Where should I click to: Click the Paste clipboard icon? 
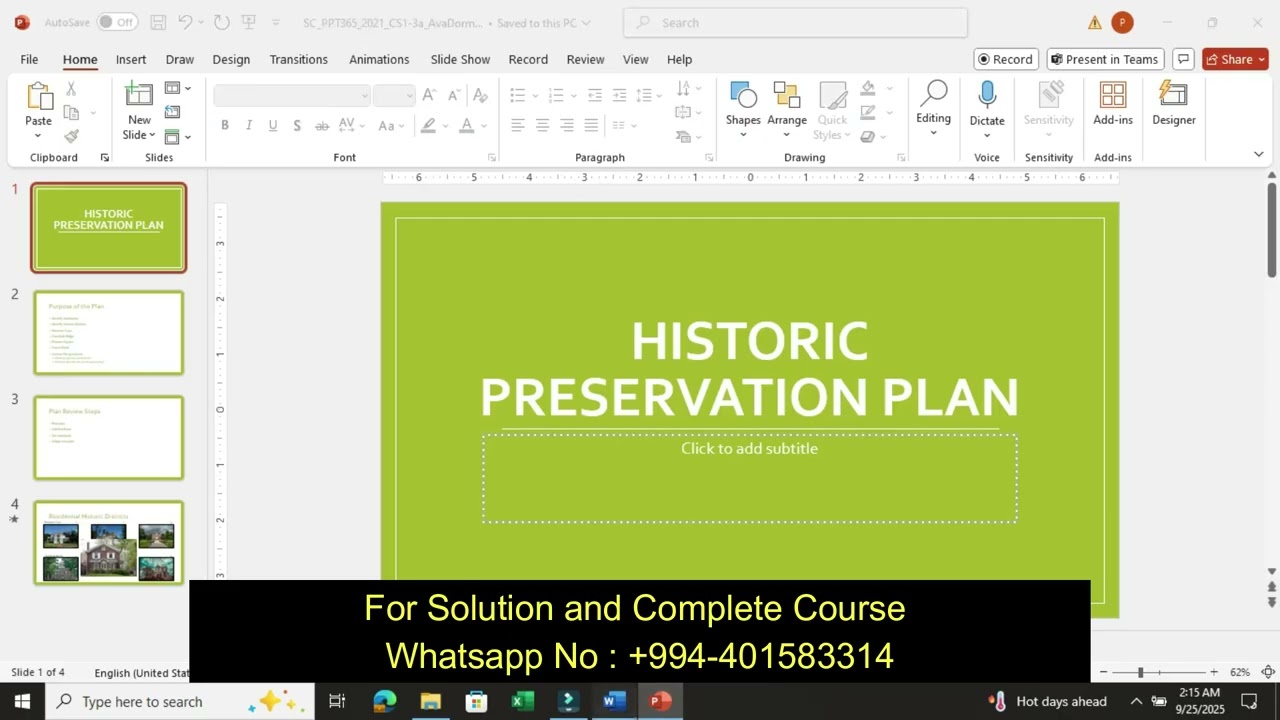click(39, 96)
